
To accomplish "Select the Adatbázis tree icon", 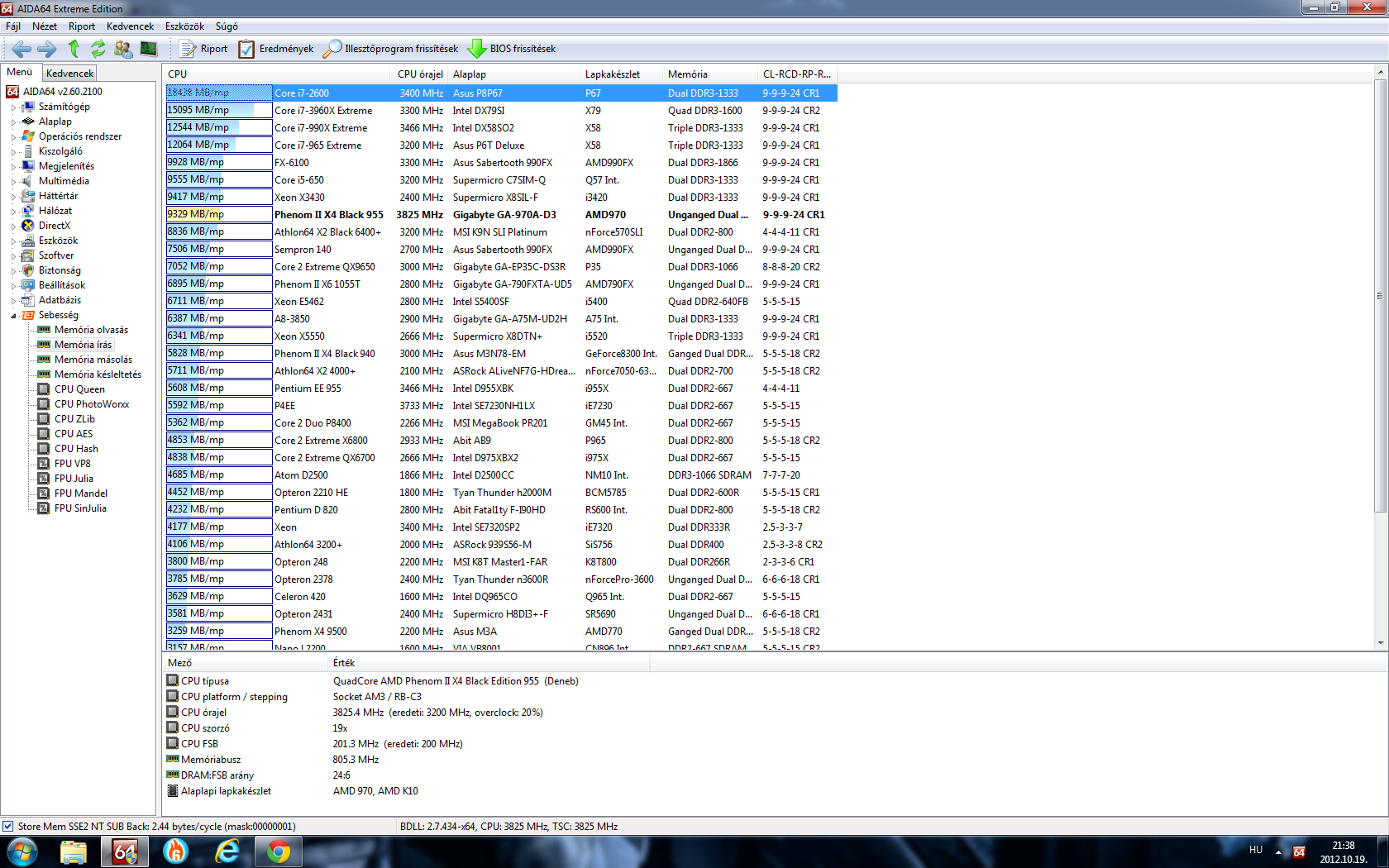I will click(x=28, y=300).
